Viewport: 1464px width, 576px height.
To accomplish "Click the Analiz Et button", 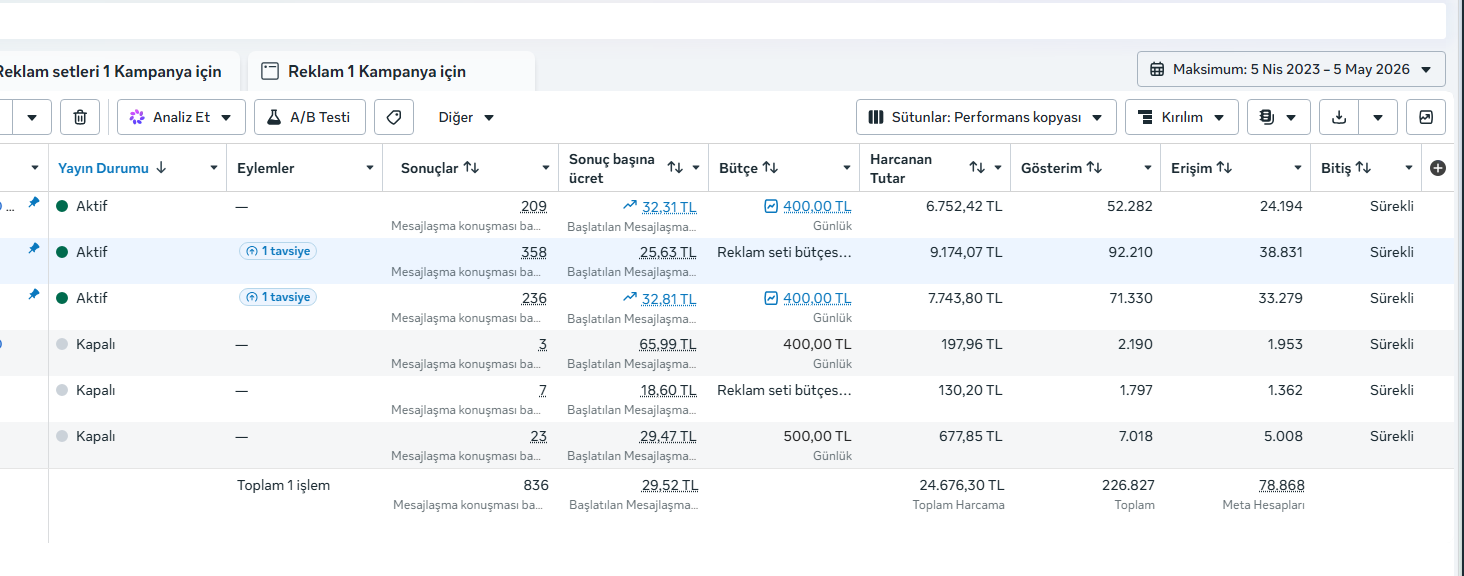I will pos(181,117).
